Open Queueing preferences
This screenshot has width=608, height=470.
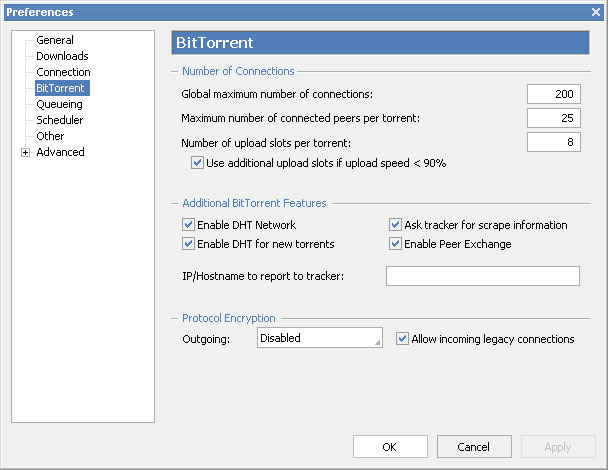[59, 104]
